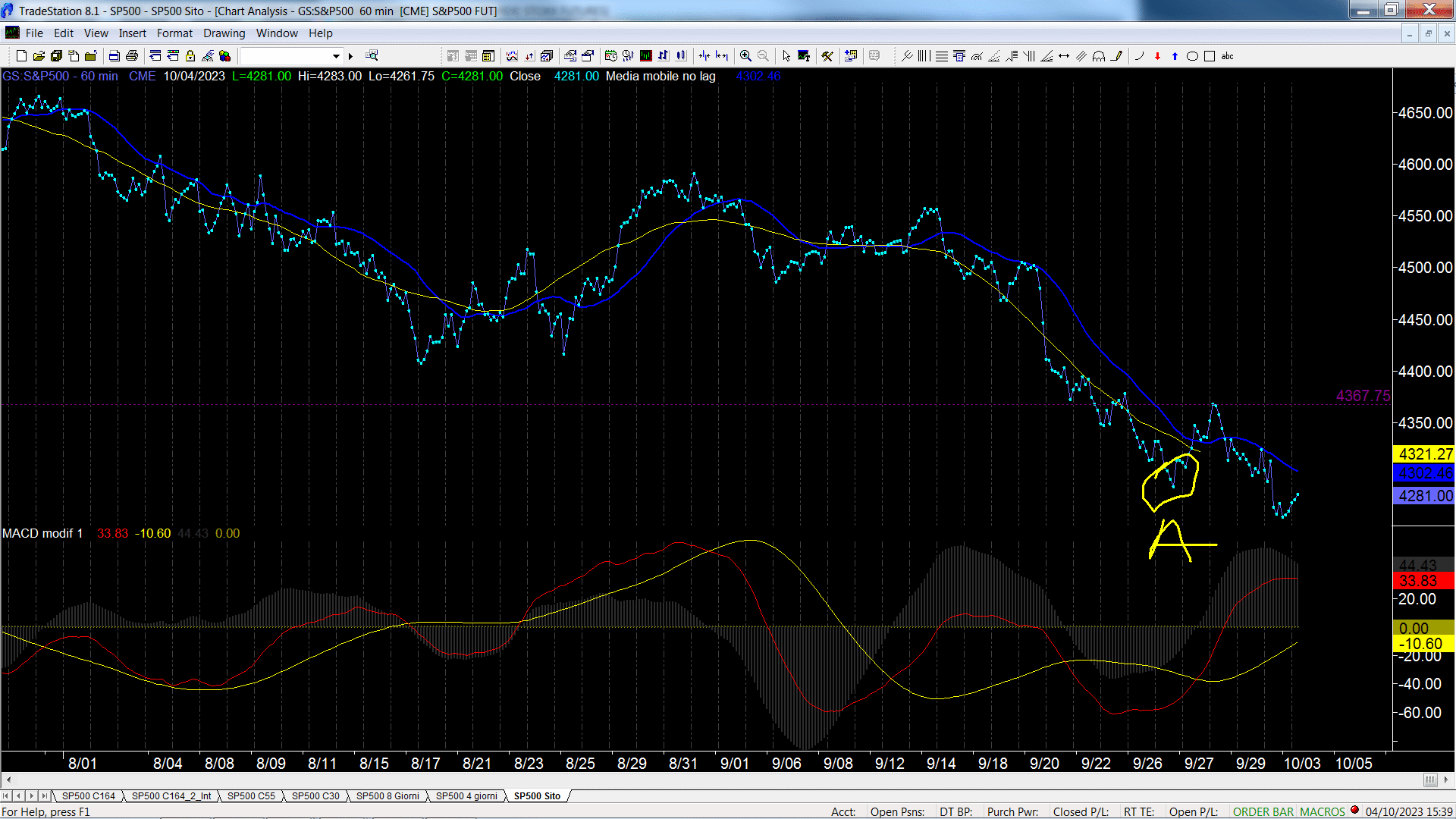This screenshot has height=819, width=1456.
Task: Click horizontal scrollbar right arrow
Action: [1446, 780]
